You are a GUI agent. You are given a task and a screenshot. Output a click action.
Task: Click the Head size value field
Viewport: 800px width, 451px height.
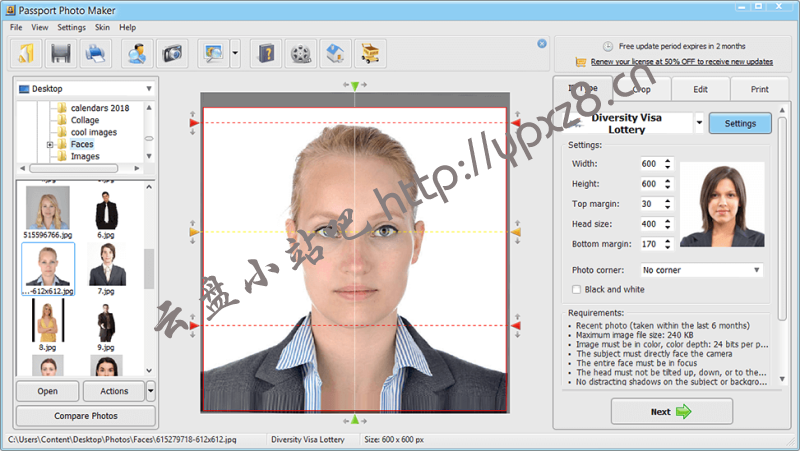[652, 224]
